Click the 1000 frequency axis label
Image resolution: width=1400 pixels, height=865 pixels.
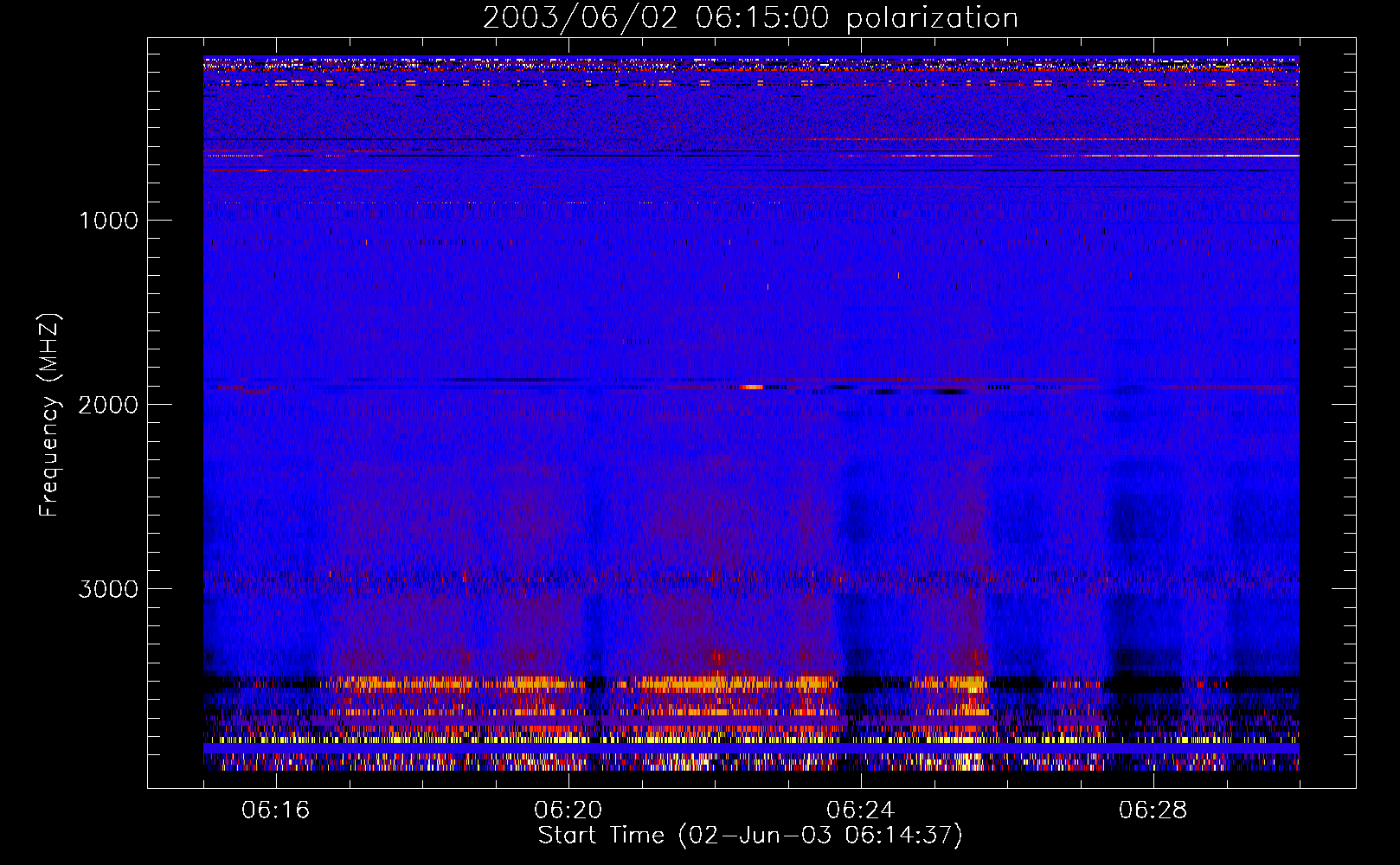pos(108,221)
